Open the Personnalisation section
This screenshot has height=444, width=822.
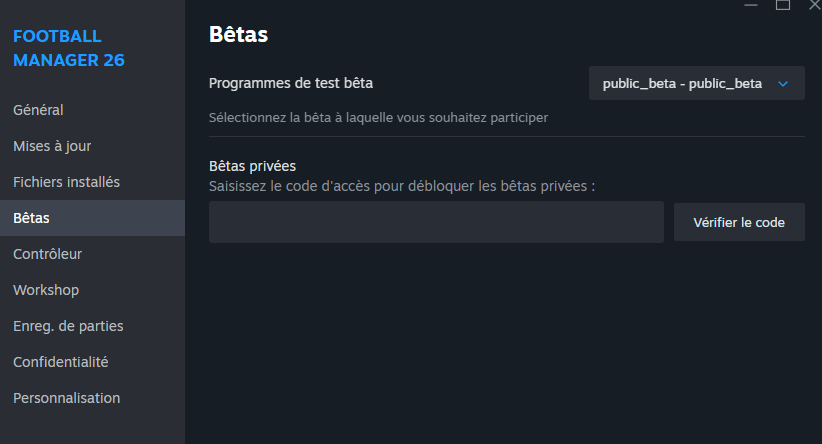[x=66, y=398]
